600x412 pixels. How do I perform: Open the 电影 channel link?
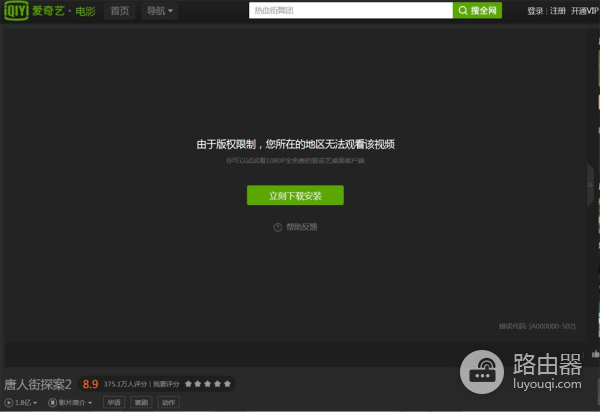point(85,11)
